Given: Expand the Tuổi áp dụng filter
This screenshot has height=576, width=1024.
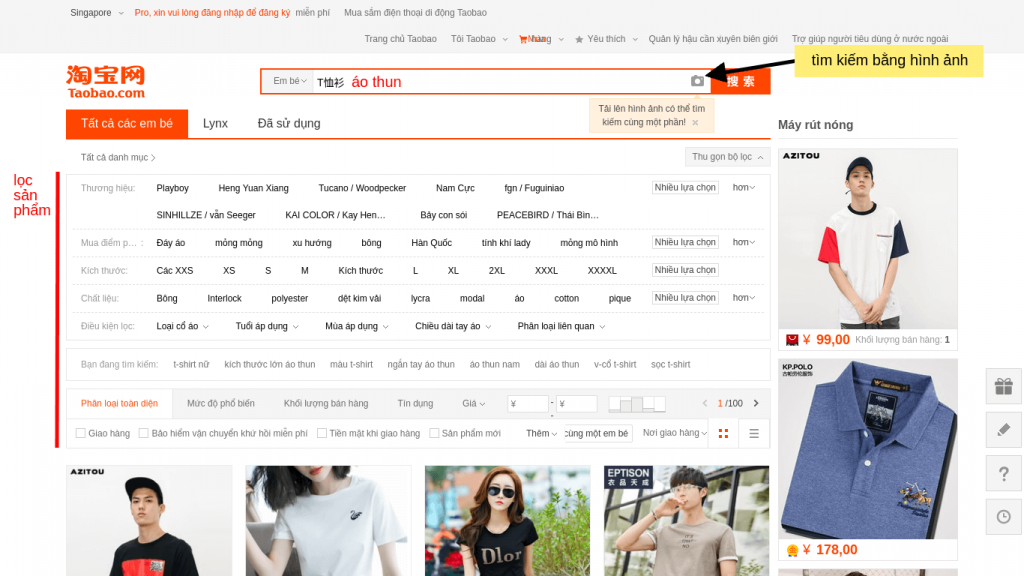Looking at the screenshot, I should coord(266,326).
